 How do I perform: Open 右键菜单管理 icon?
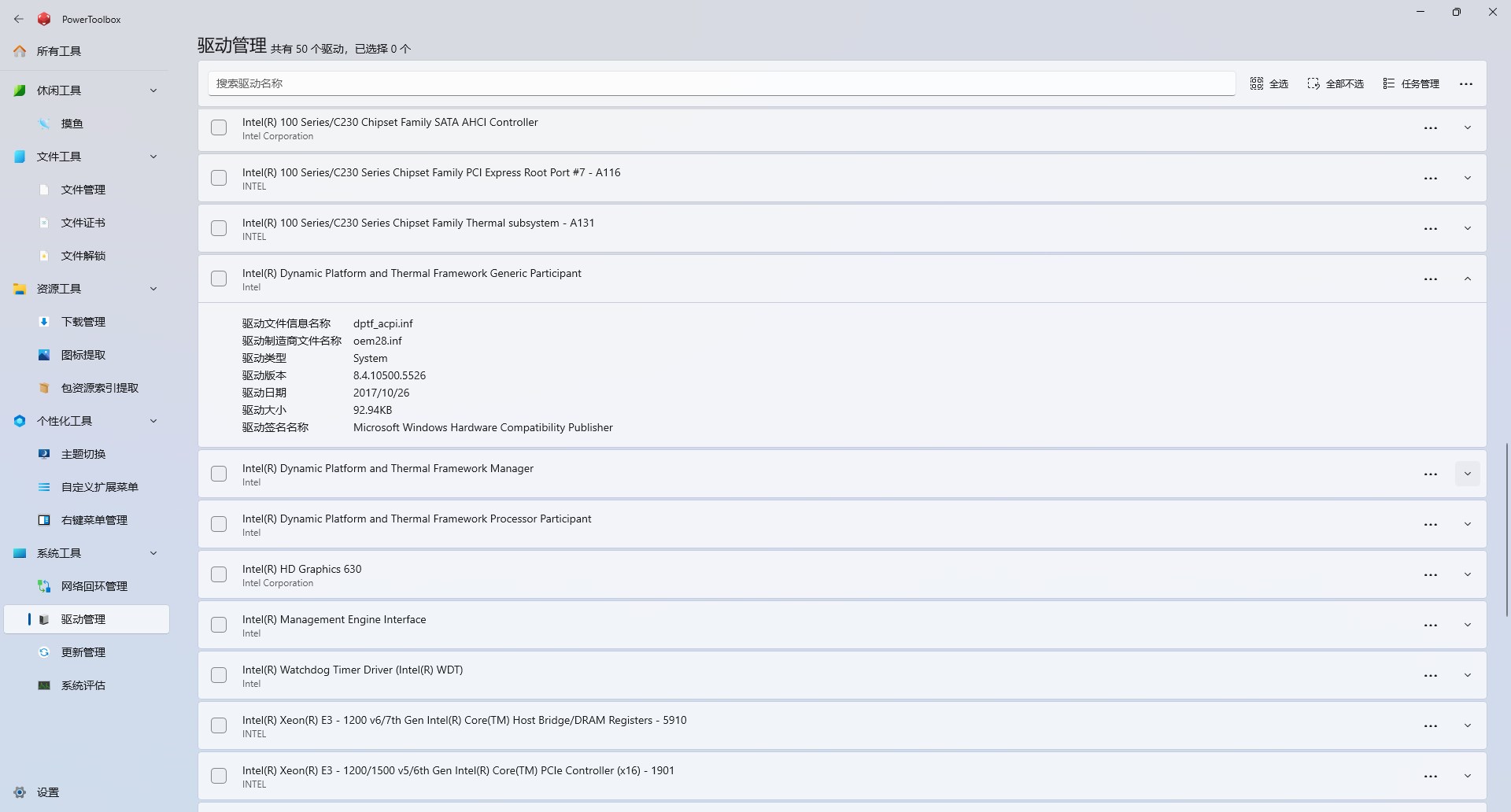coord(44,520)
